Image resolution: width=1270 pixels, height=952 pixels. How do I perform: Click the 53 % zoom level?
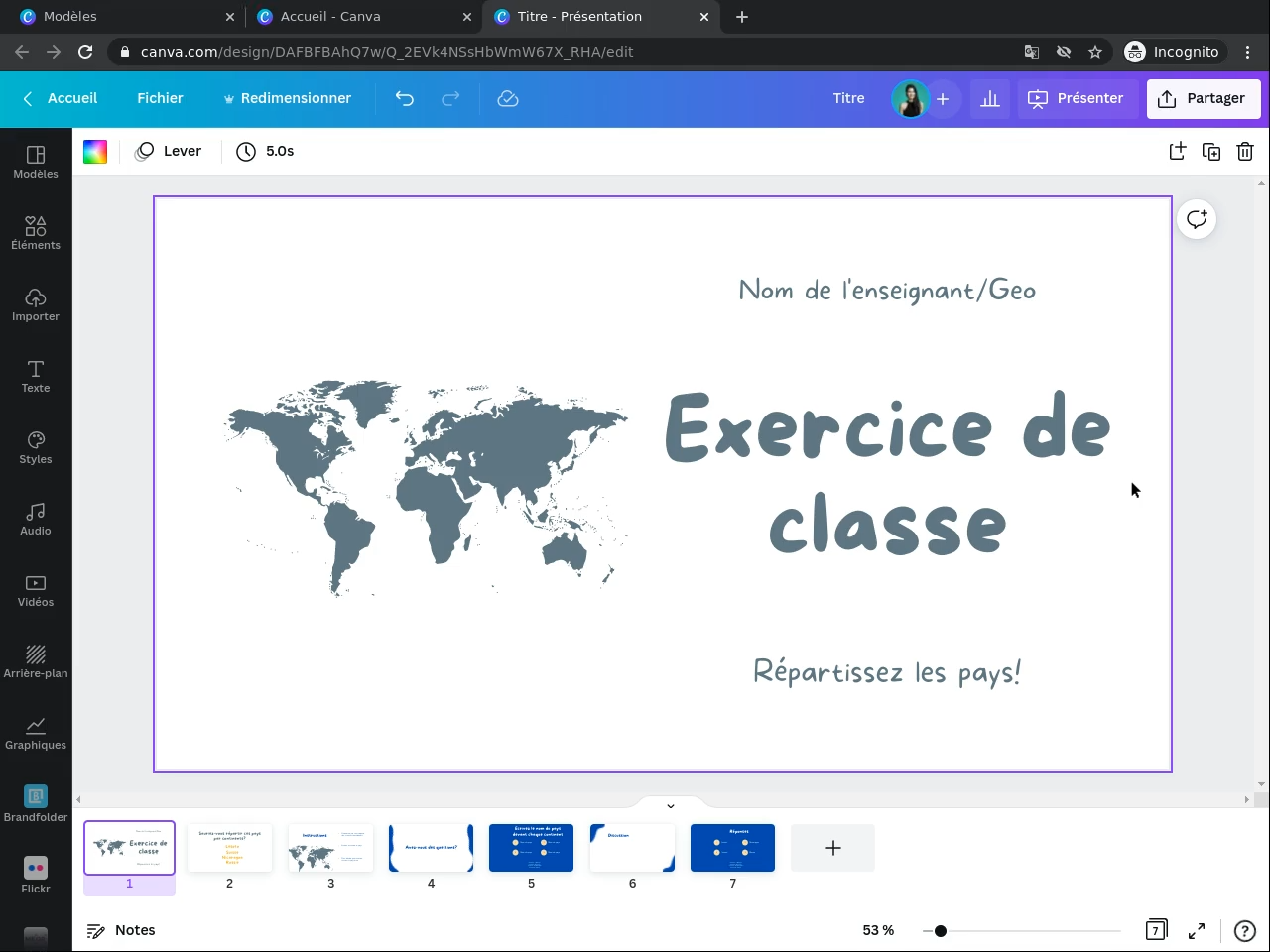tap(878, 930)
